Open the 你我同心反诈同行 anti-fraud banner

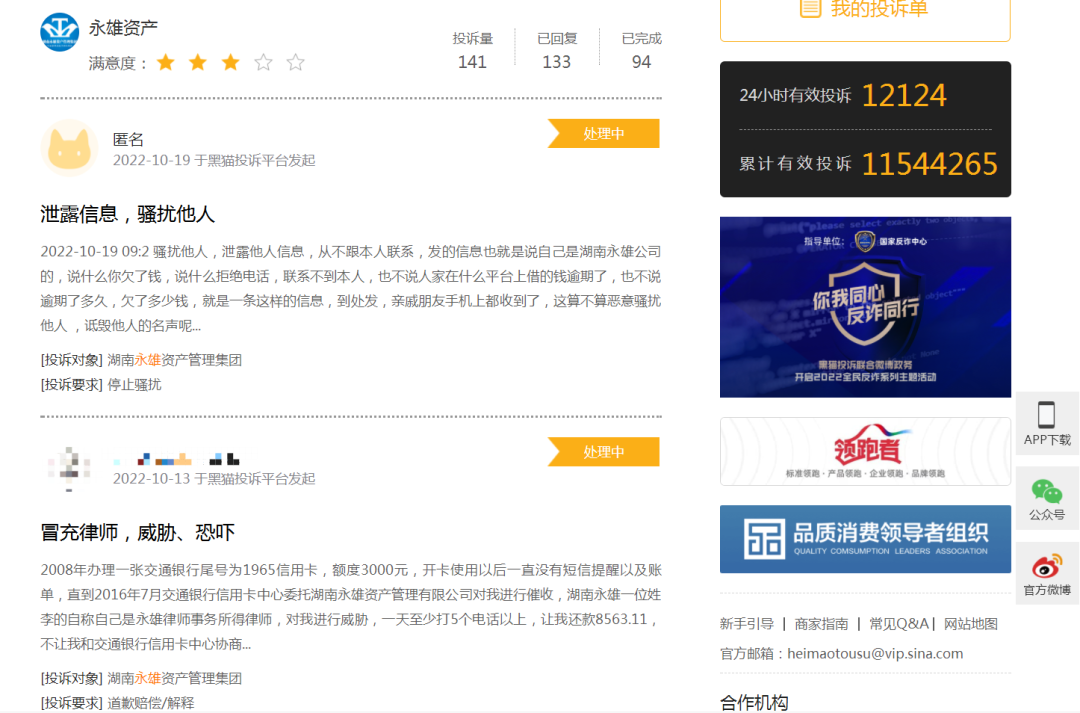point(865,307)
